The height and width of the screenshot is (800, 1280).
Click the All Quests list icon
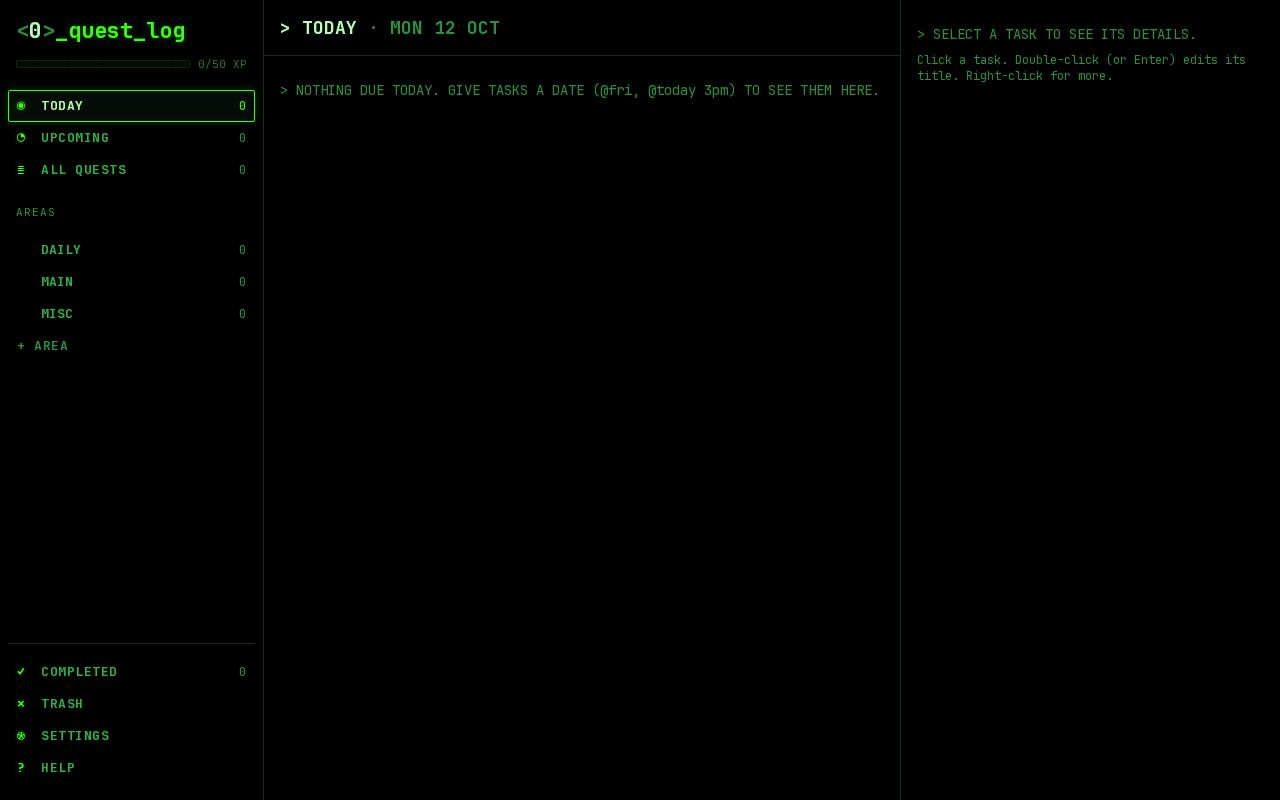tap(21, 170)
